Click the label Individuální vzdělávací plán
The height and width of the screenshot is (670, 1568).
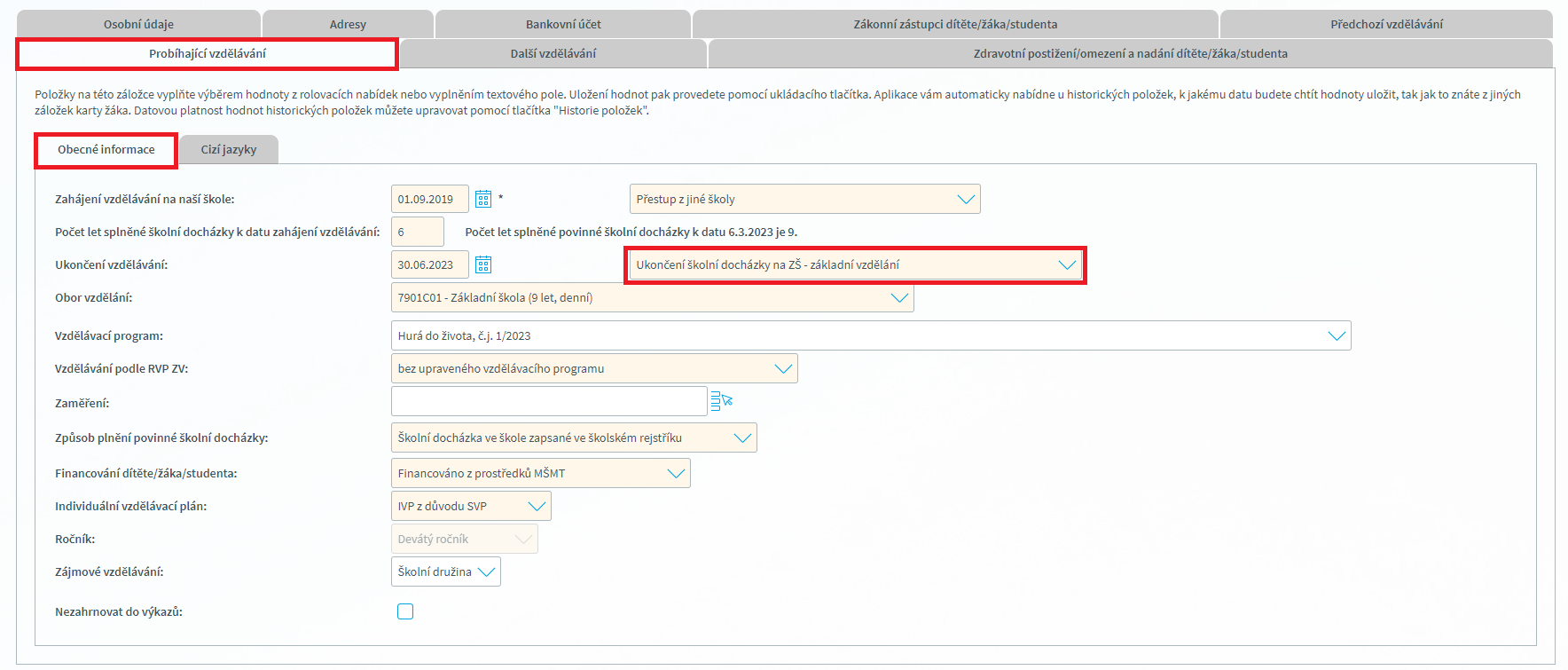(131, 506)
